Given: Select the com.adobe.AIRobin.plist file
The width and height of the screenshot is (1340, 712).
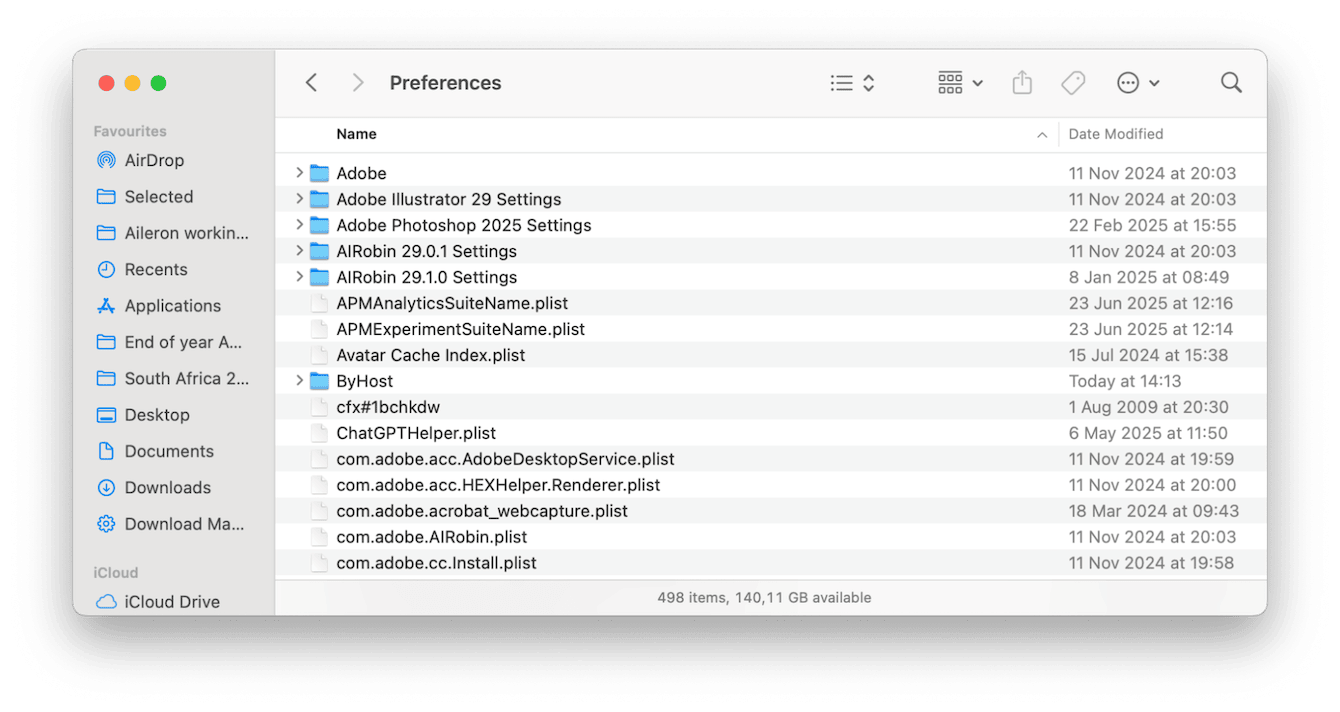Looking at the screenshot, I should click(x=431, y=537).
